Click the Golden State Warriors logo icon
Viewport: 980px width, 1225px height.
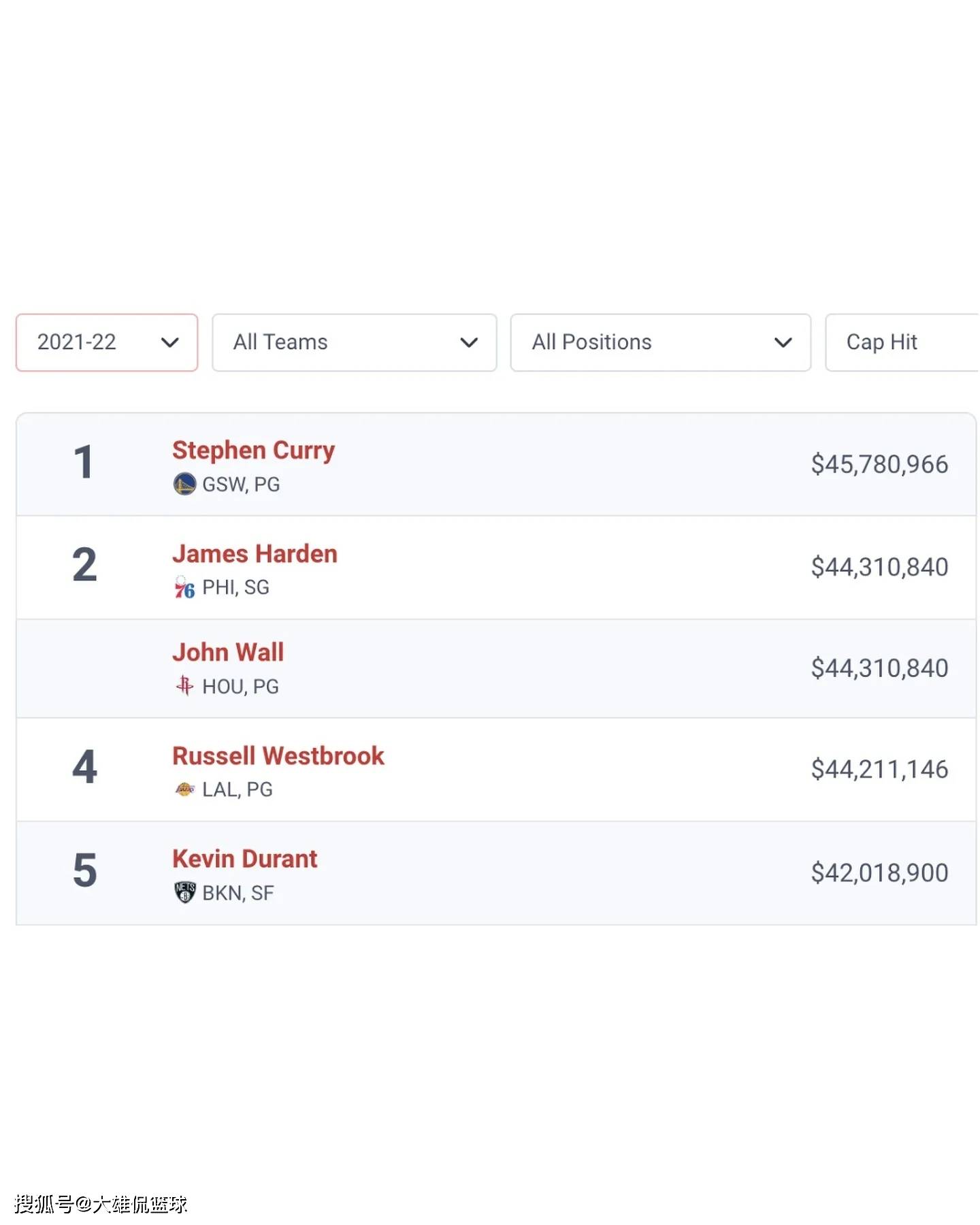point(184,484)
